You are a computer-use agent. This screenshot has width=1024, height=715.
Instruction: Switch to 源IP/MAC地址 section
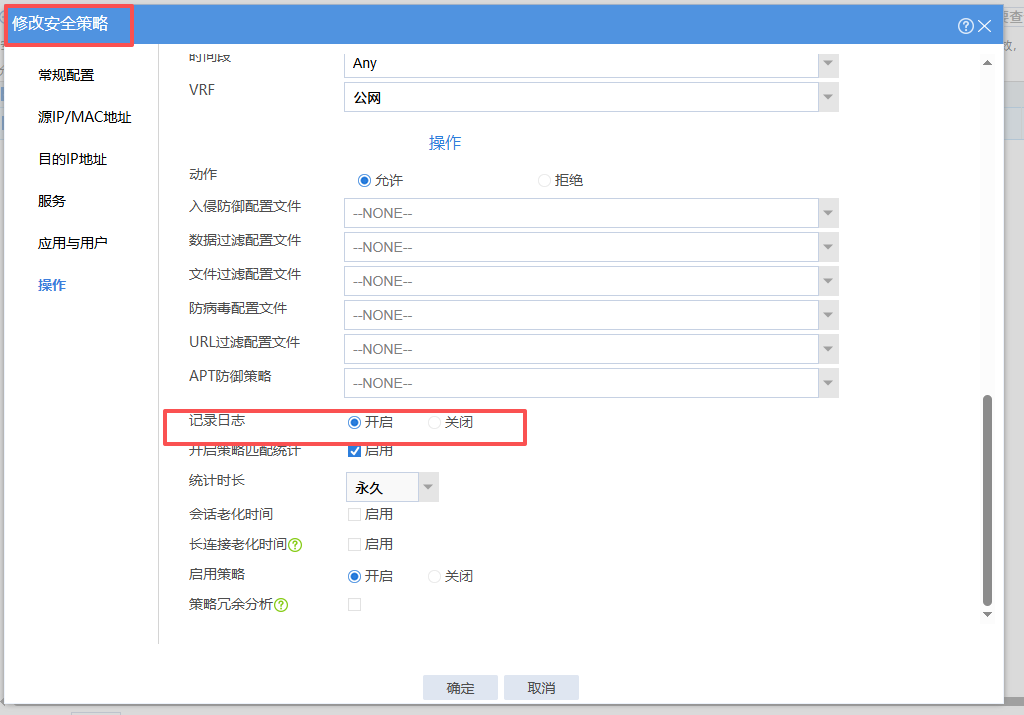tap(84, 117)
